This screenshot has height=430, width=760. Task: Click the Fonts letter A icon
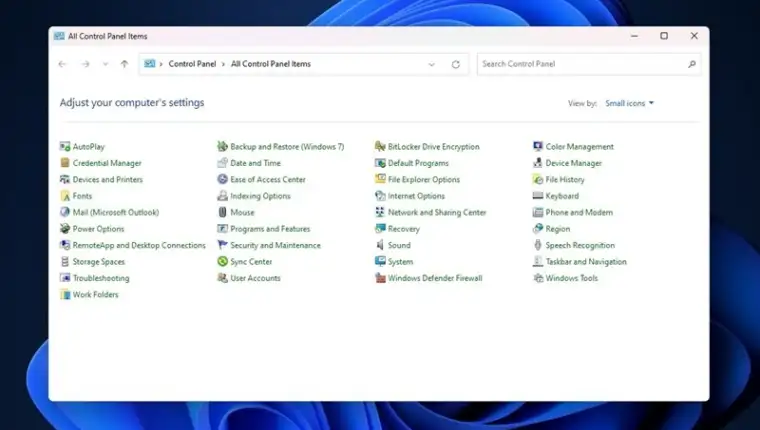coord(65,196)
